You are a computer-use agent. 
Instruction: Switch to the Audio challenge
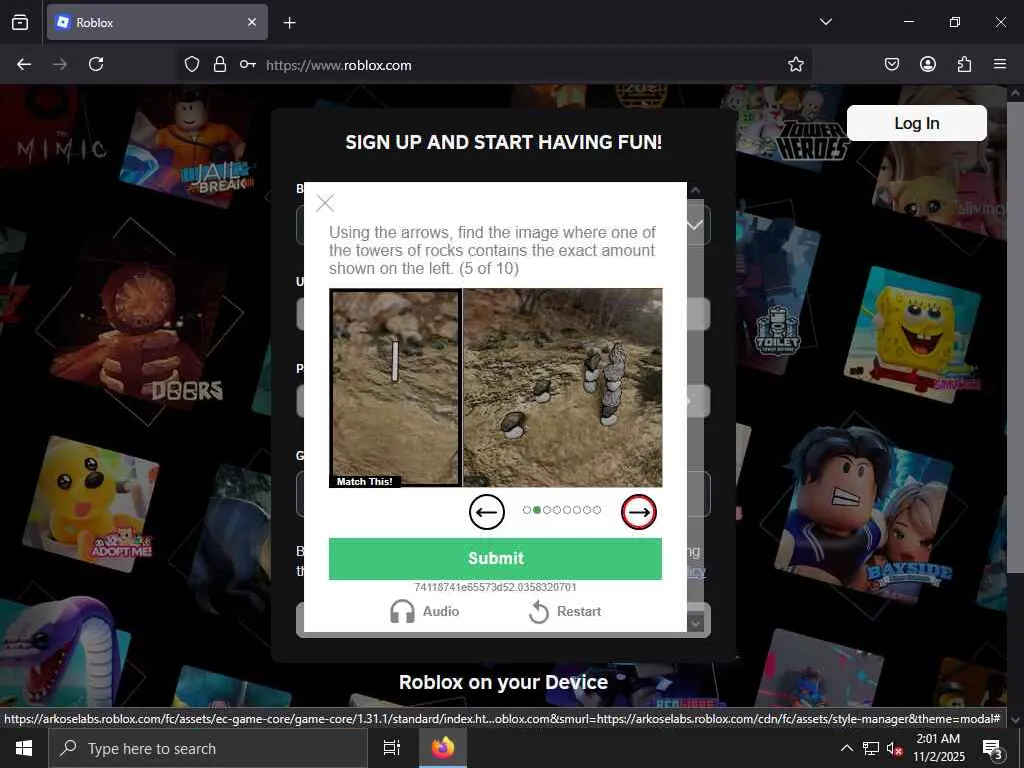[x=424, y=611]
